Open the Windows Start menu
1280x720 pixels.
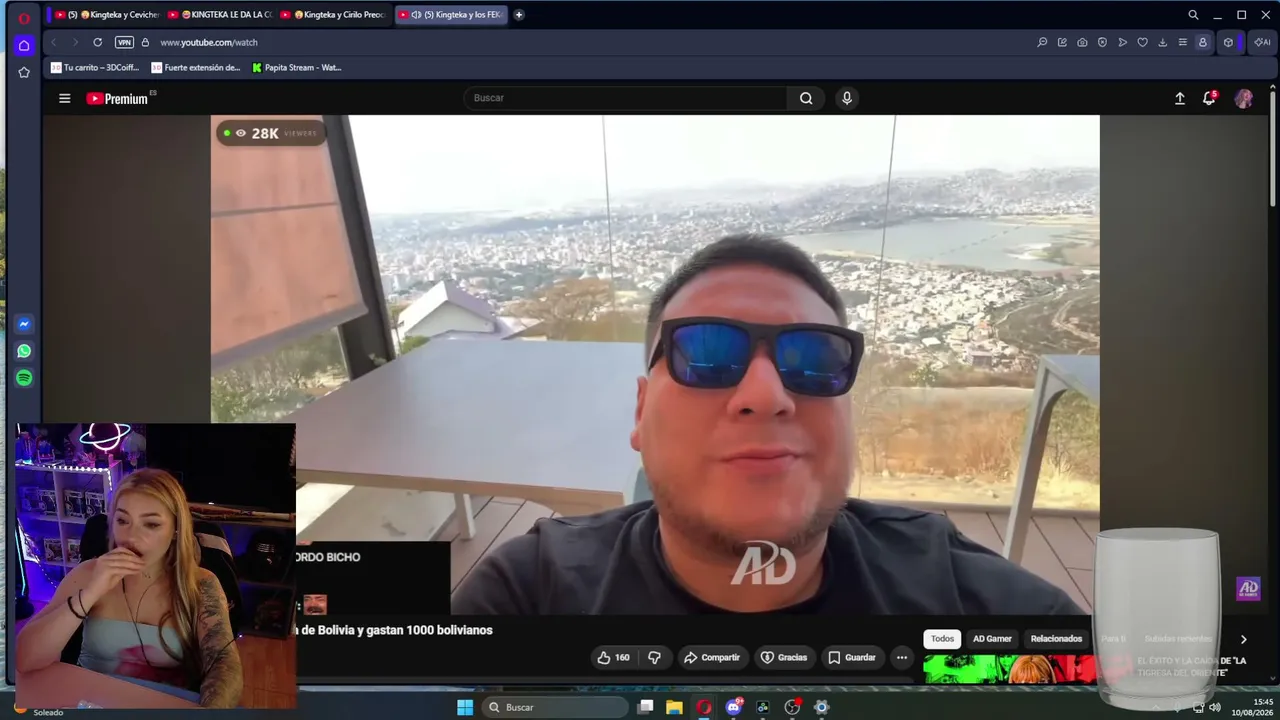pyautogui.click(x=465, y=707)
